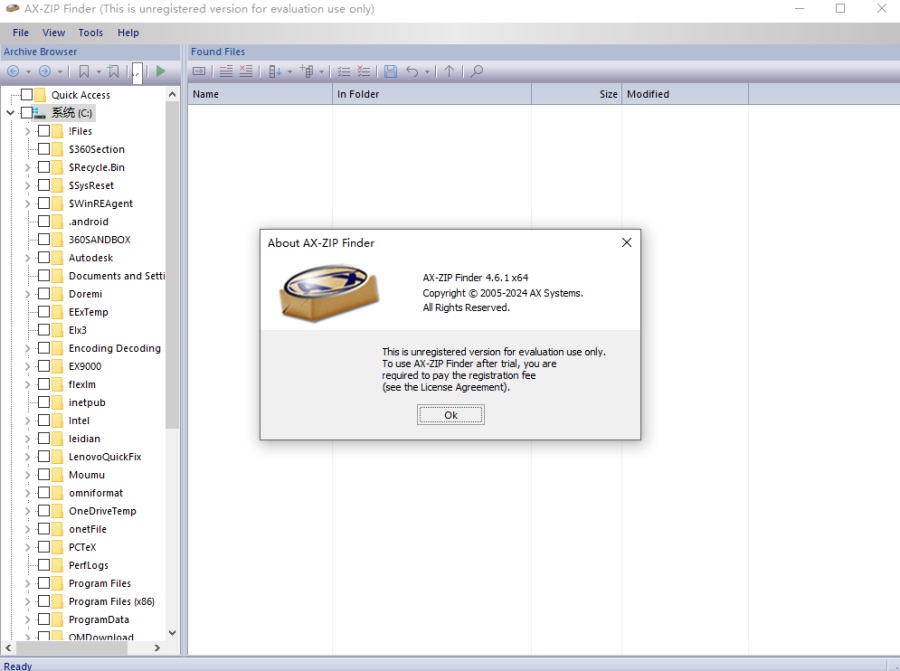This screenshot has width=900, height=671.
Task: Click the back navigation arrow icon
Action: tap(13, 71)
